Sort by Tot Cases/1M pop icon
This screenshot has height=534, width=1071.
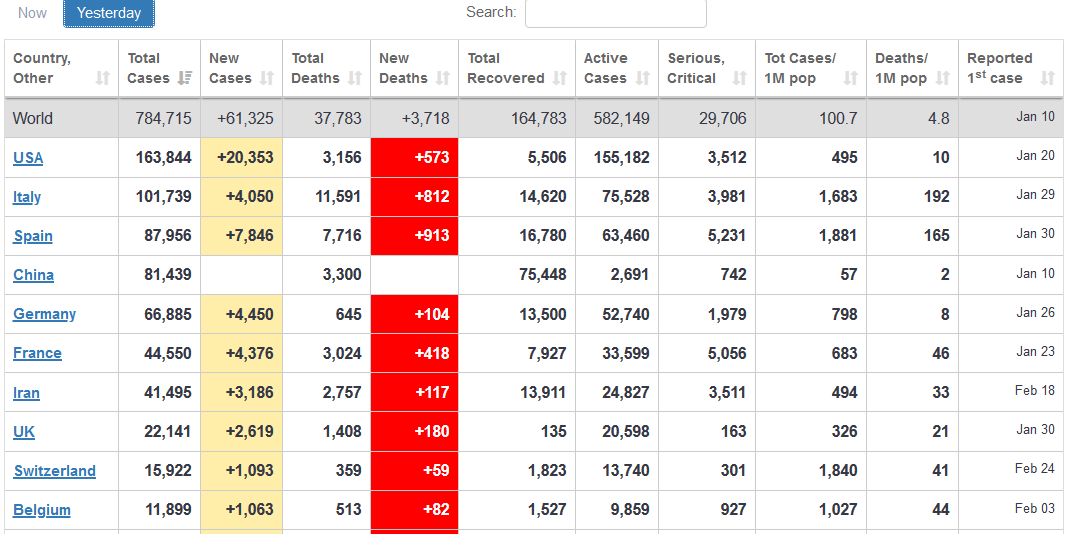pos(850,79)
